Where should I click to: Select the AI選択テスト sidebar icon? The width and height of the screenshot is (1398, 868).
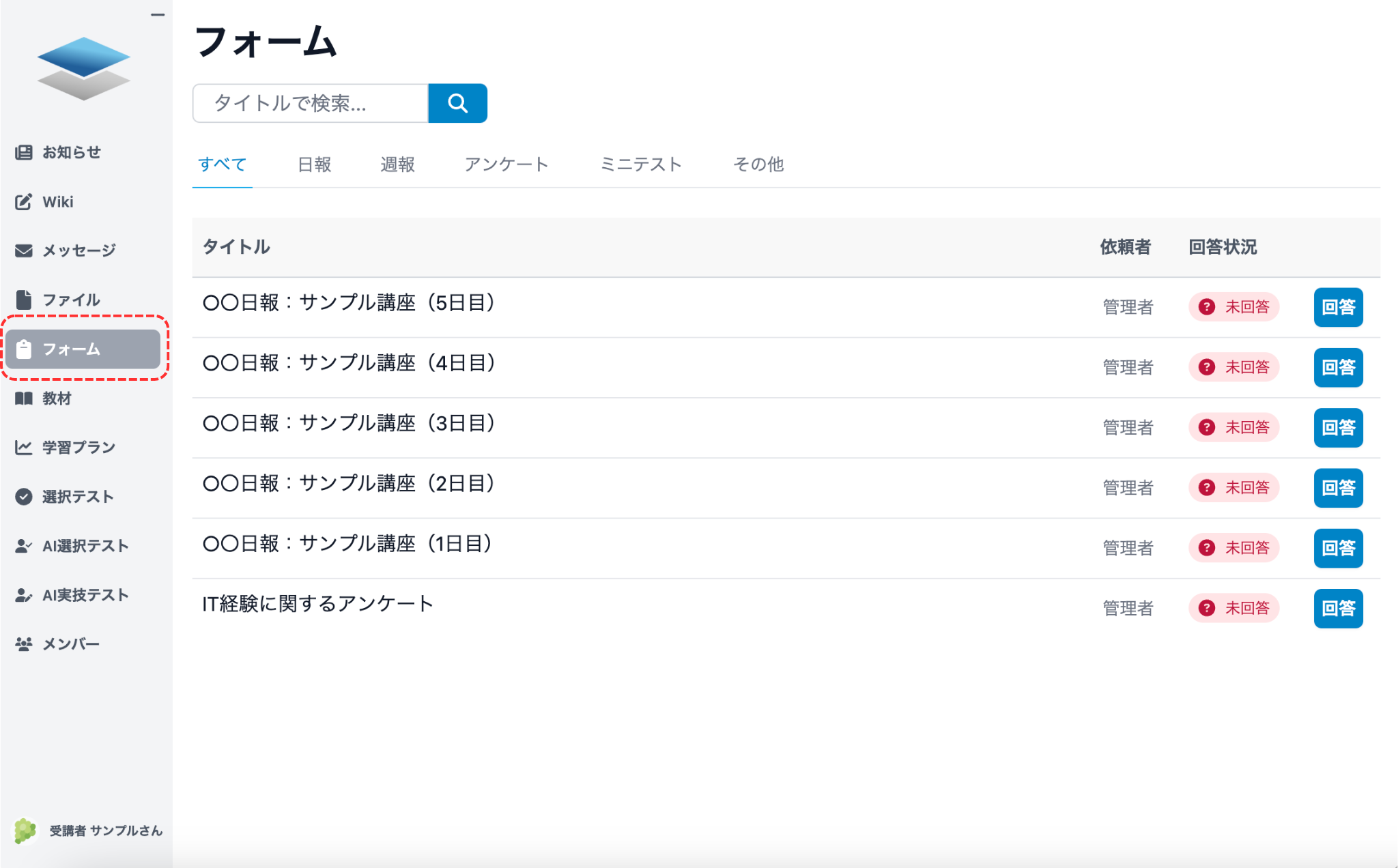[x=24, y=546]
